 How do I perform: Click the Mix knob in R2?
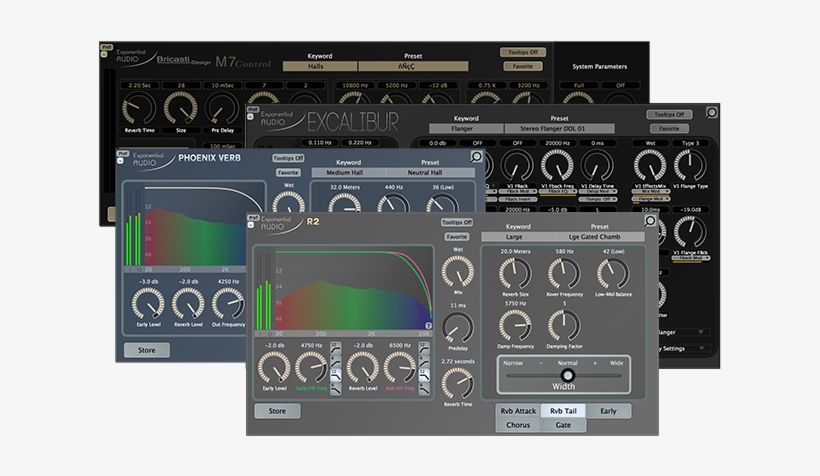click(x=458, y=271)
